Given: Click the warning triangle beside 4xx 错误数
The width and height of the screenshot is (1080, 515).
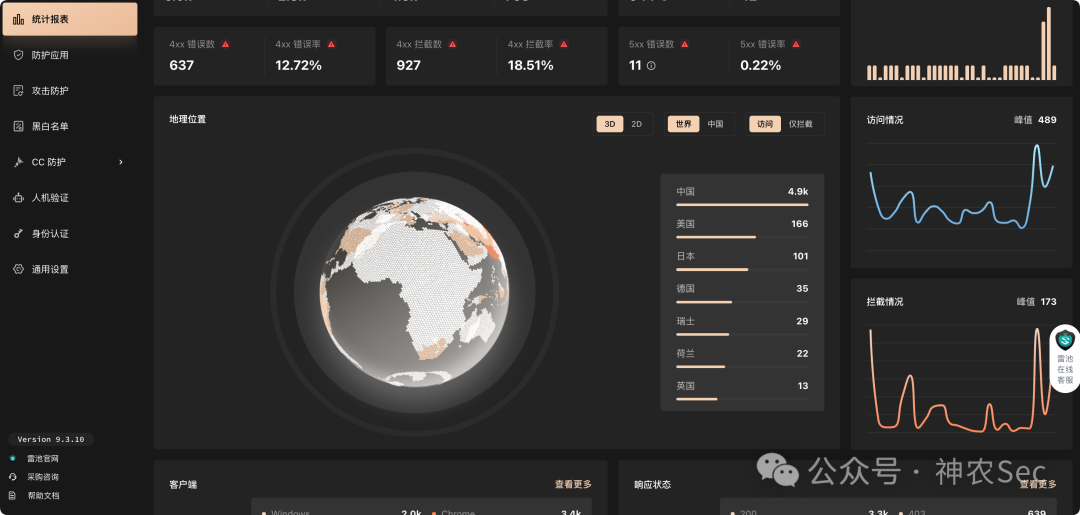Looking at the screenshot, I should tap(225, 44).
